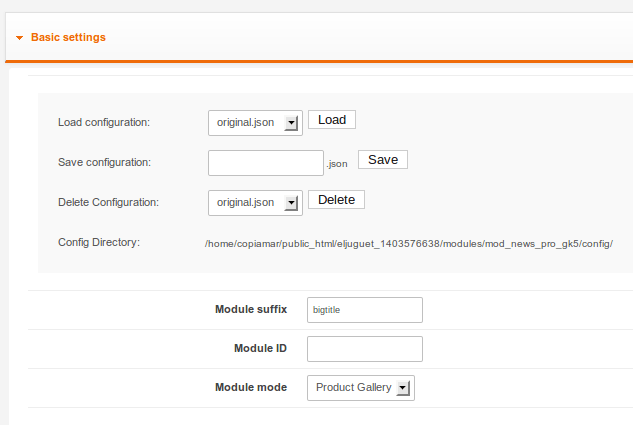This screenshot has height=425, width=633.
Task: Click the Save configuration label
Action: (x=104, y=162)
